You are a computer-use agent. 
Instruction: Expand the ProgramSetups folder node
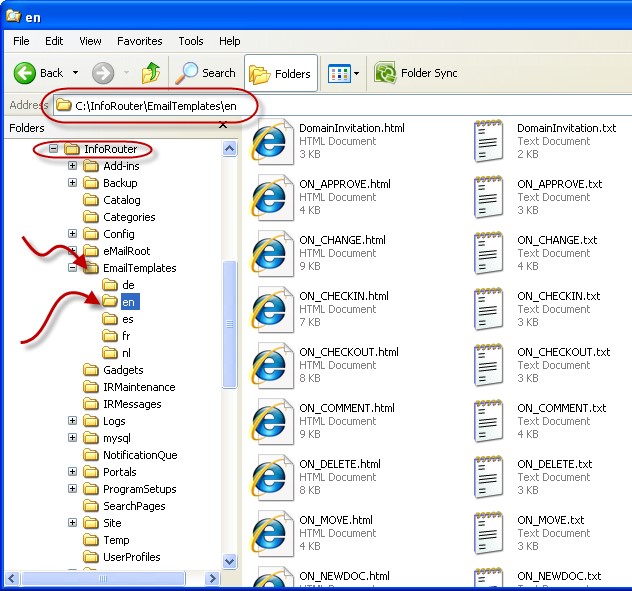(x=73, y=489)
